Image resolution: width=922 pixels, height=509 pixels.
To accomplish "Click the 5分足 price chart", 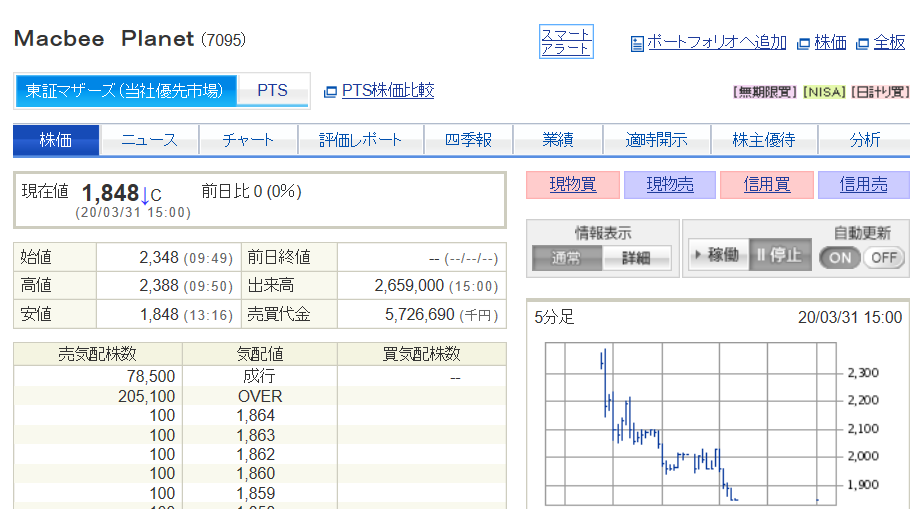I will [690, 423].
